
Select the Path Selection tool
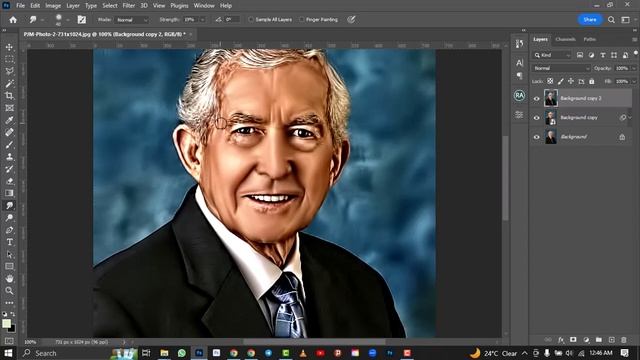[x=9, y=254]
